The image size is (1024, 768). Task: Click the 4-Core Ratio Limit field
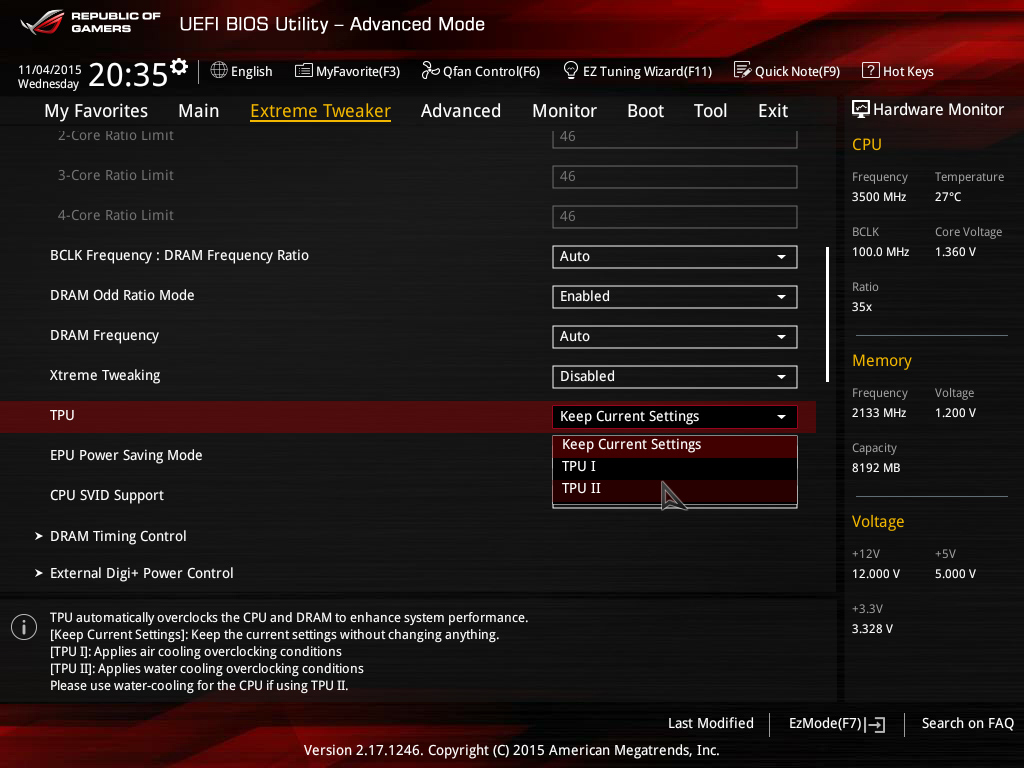[x=675, y=216]
